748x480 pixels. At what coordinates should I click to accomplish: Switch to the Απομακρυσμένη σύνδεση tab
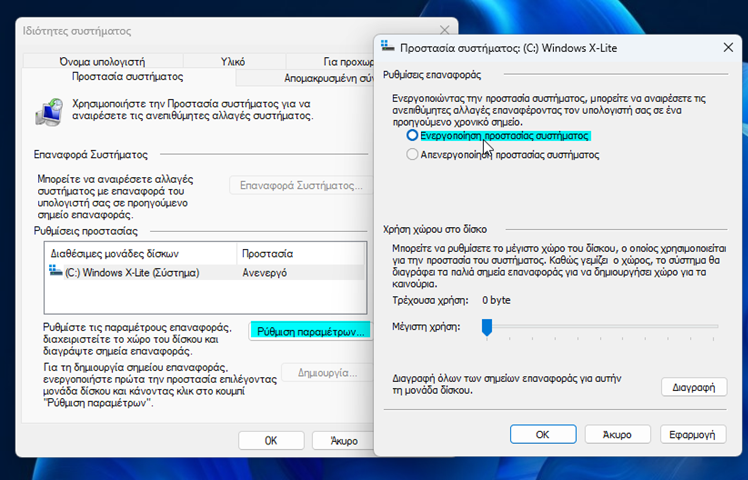[307, 77]
